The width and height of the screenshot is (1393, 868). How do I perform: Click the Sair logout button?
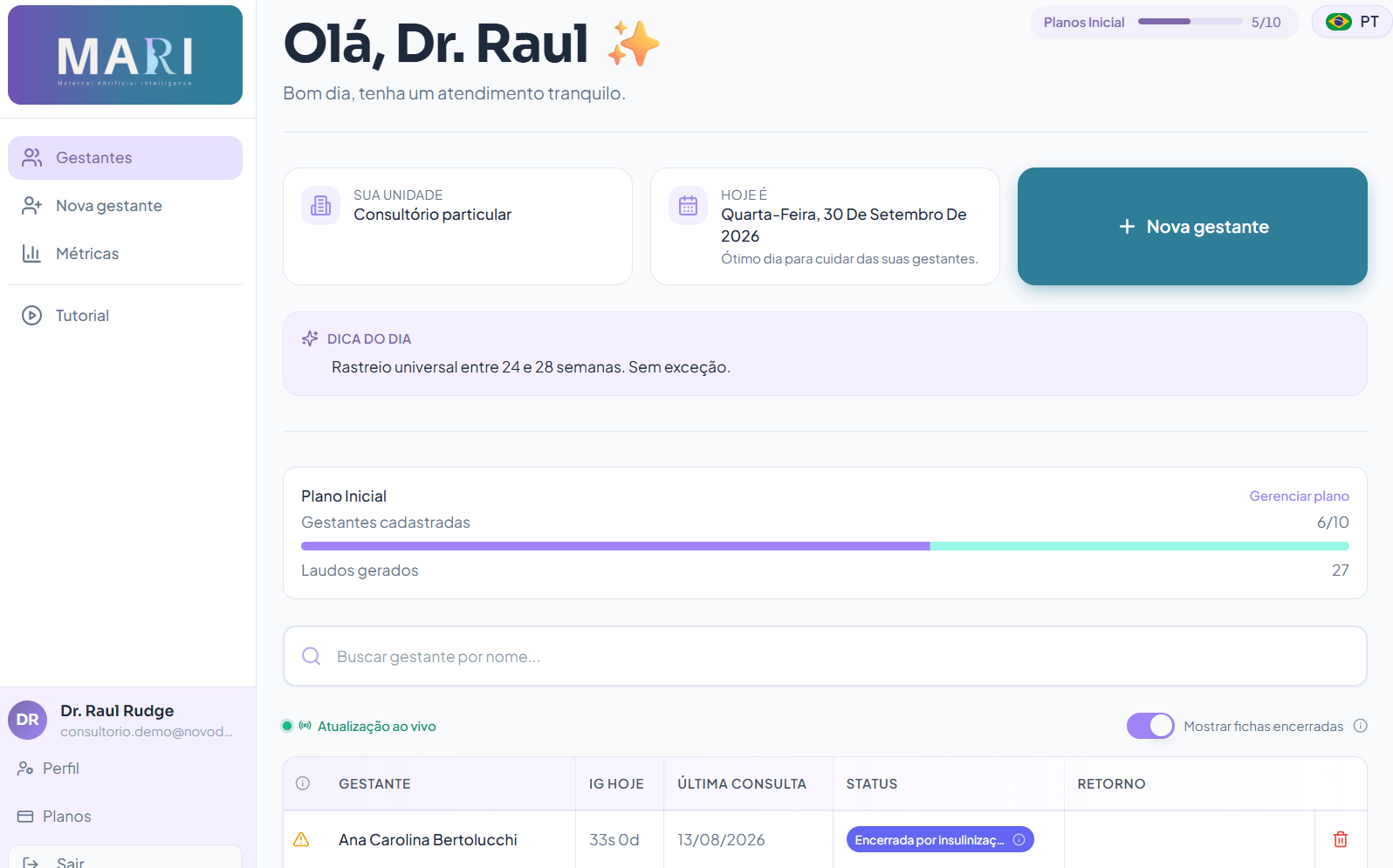(125, 857)
